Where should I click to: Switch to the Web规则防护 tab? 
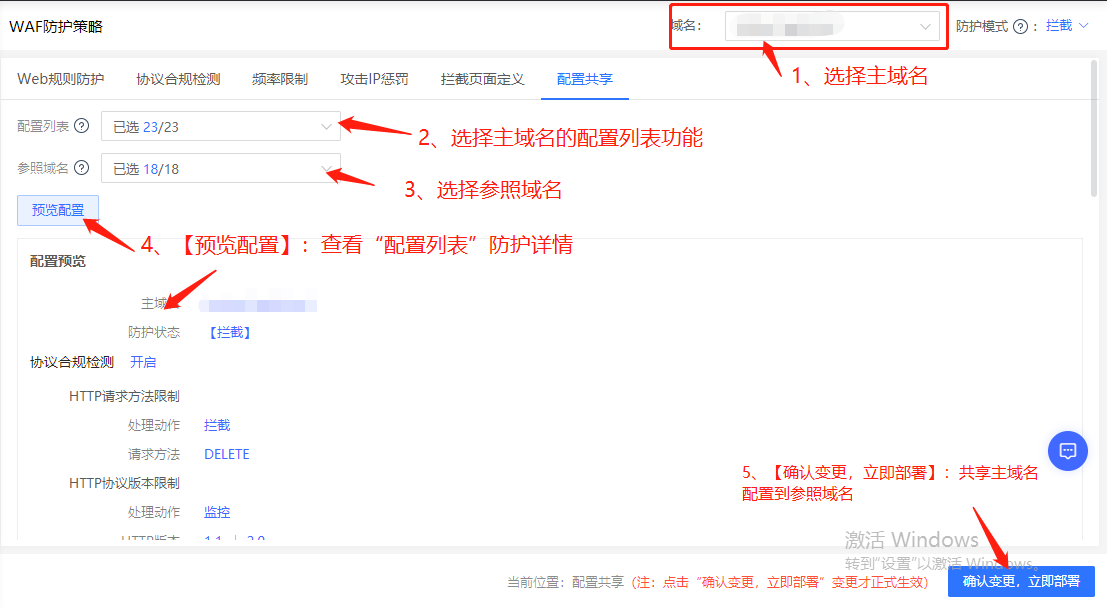[61, 79]
